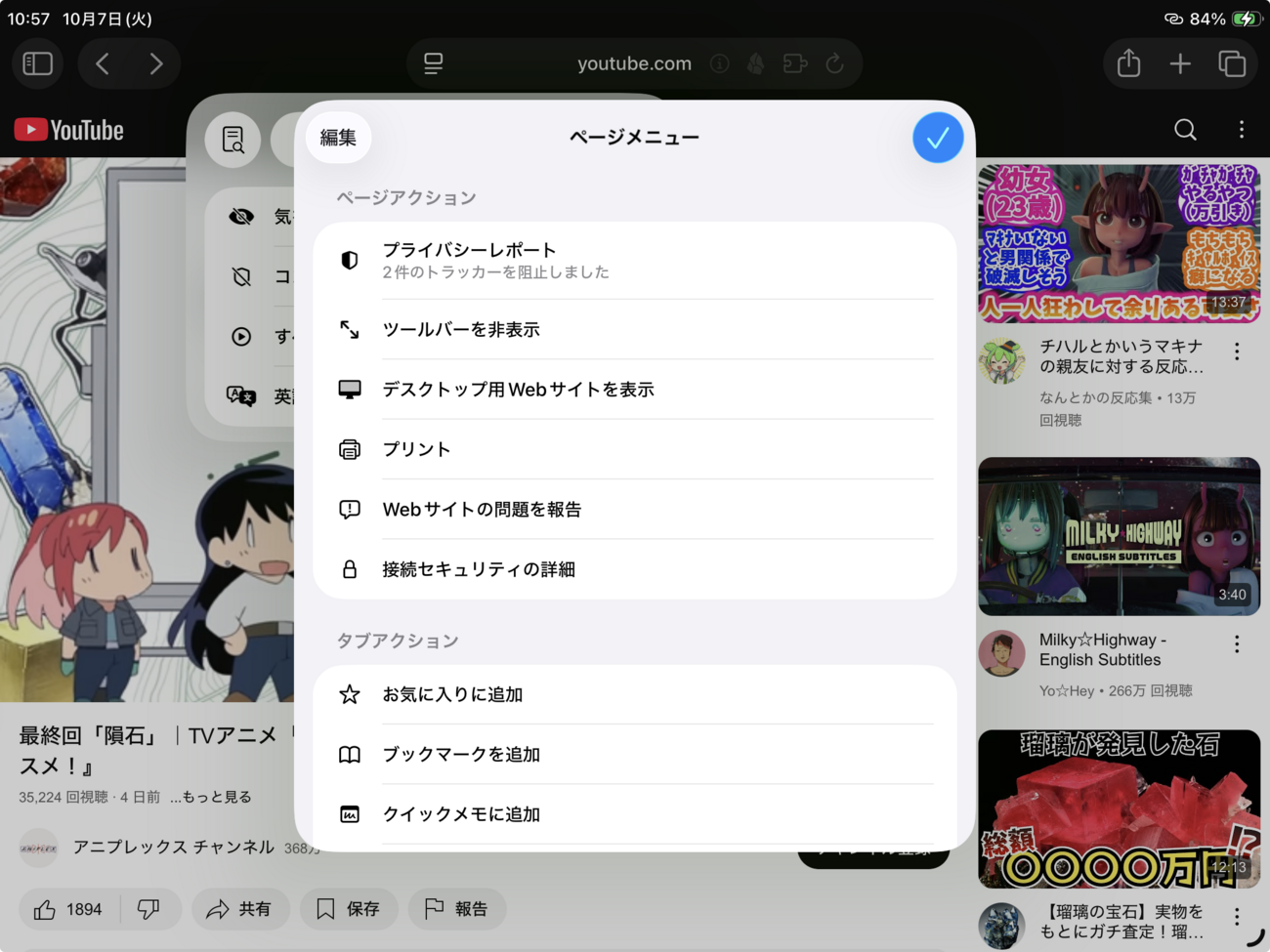Image resolution: width=1270 pixels, height=952 pixels.
Task: Tap the battery 84% status indicator
Action: pyautogui.click(x=1223, y=19)
